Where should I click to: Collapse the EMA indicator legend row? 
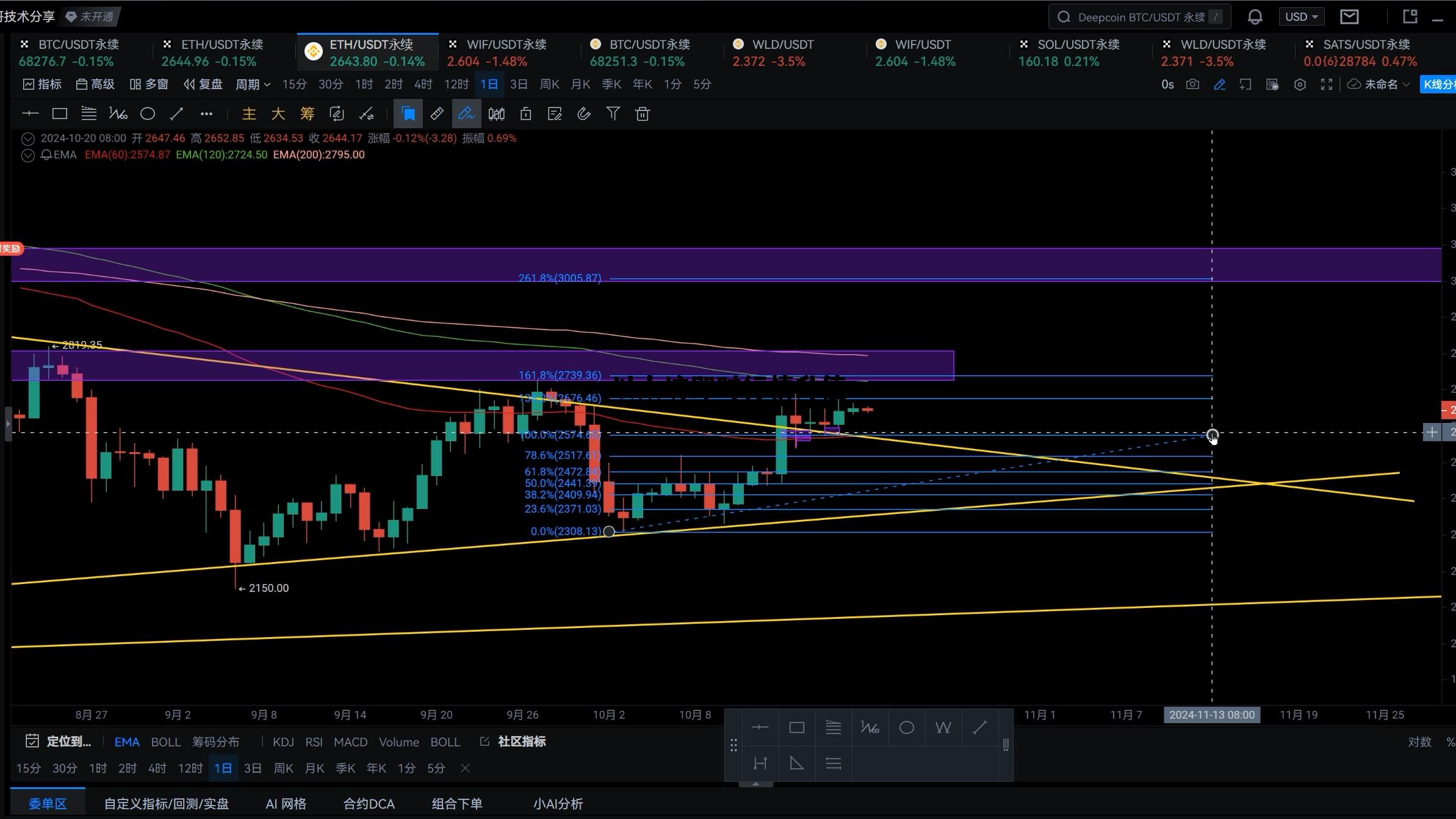pyautogui.click(x=27, y=155)
